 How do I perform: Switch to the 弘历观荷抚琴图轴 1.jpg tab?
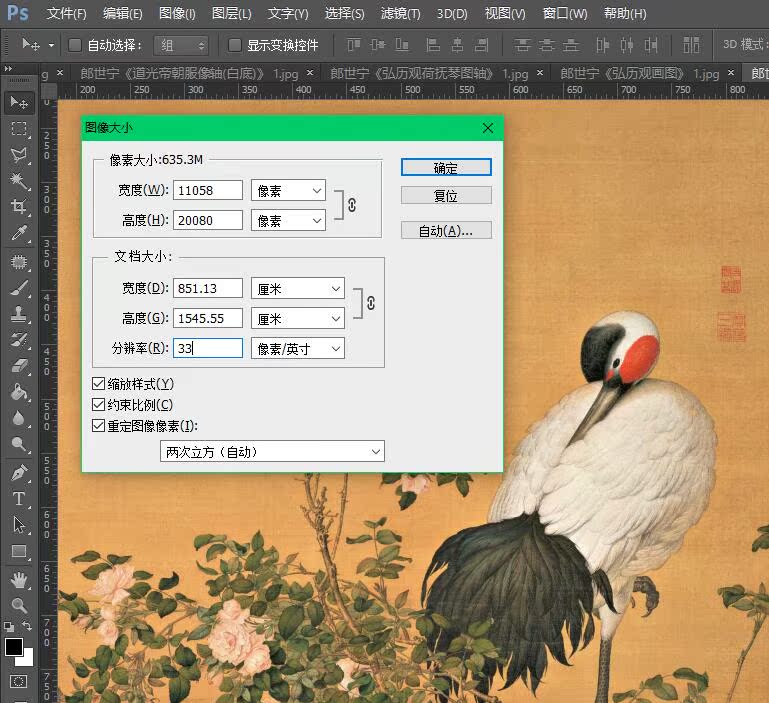pos(429,74)
